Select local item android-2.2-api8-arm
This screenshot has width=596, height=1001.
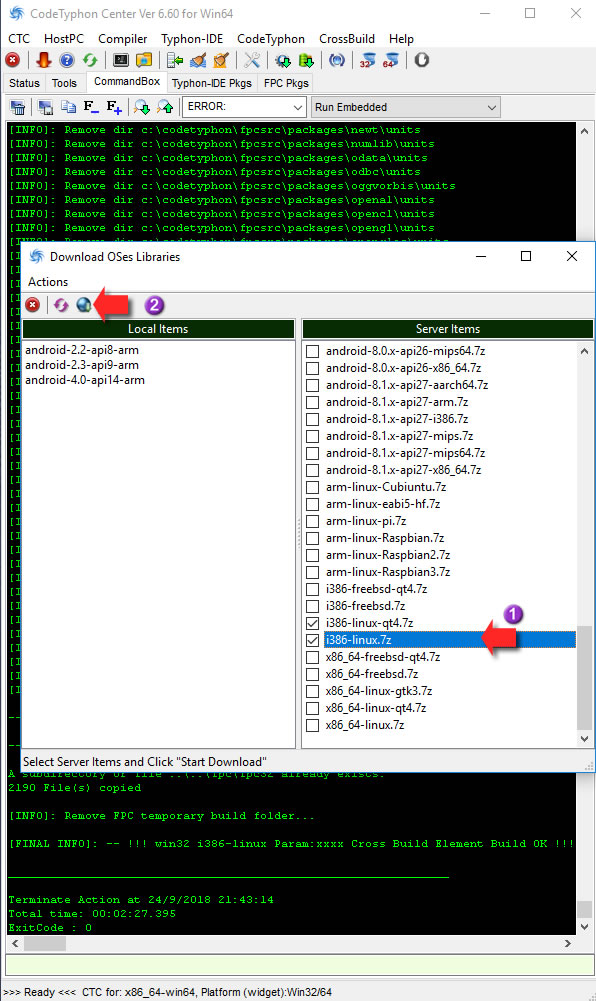coord(82,350)
